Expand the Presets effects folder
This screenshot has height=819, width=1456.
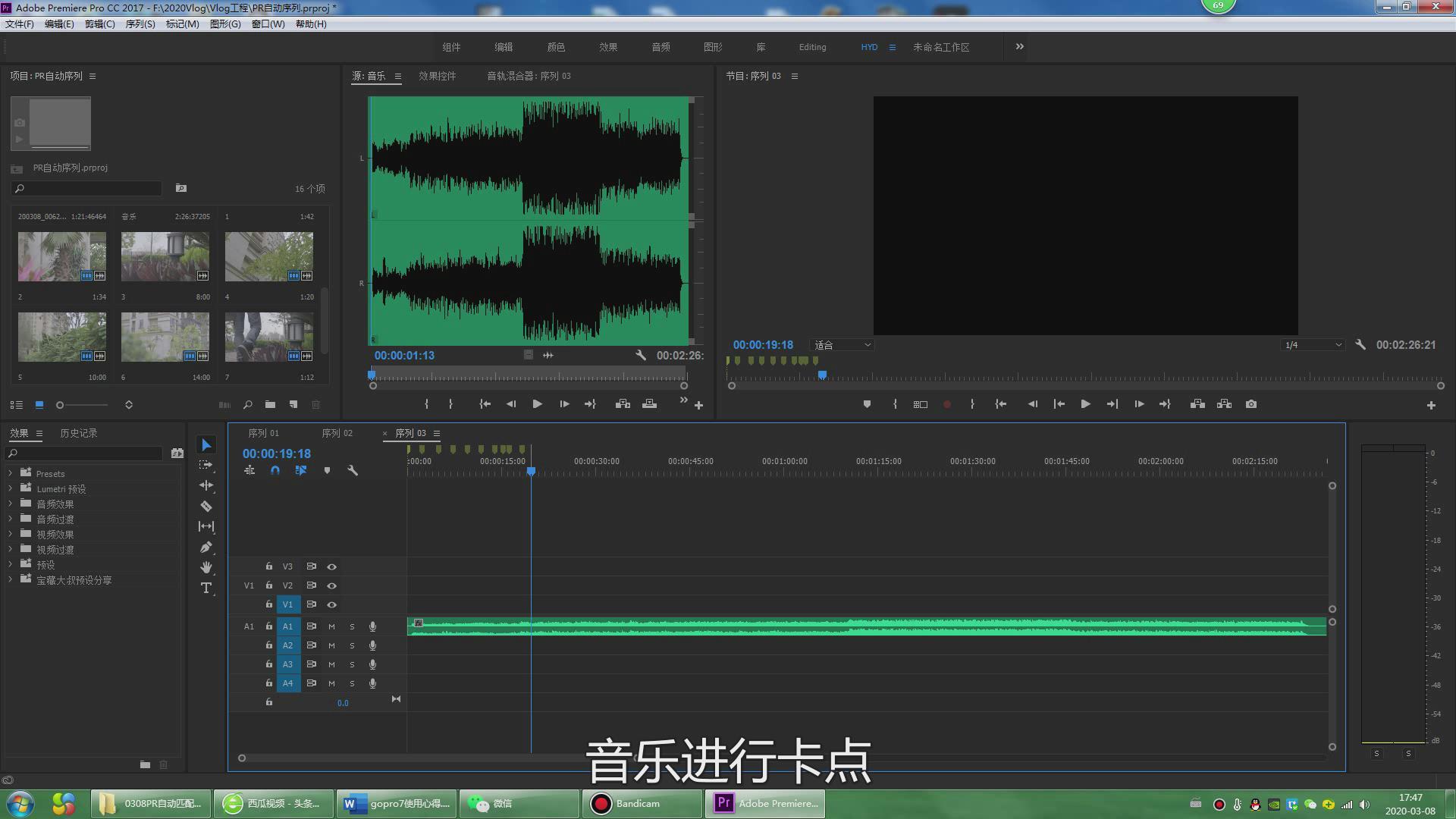11,473
